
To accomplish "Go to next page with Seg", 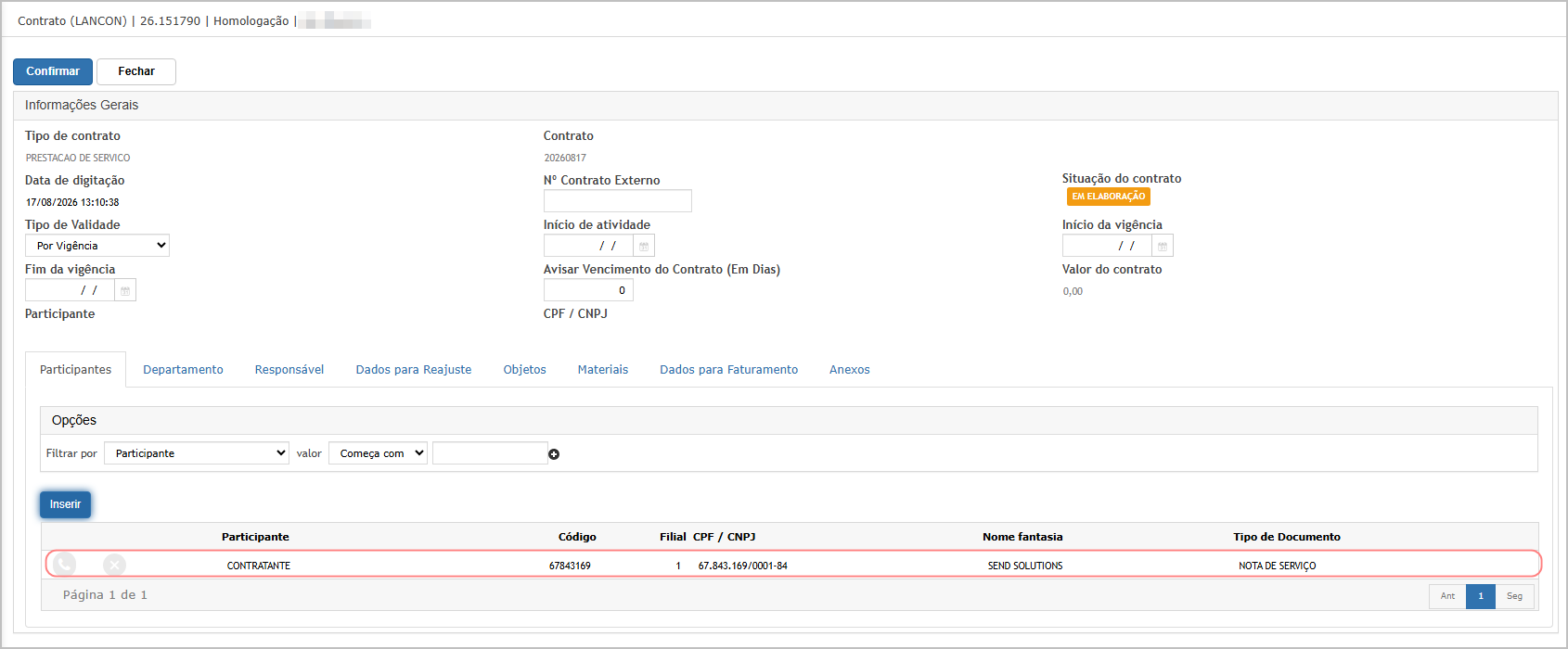I will click(1514, 596).
